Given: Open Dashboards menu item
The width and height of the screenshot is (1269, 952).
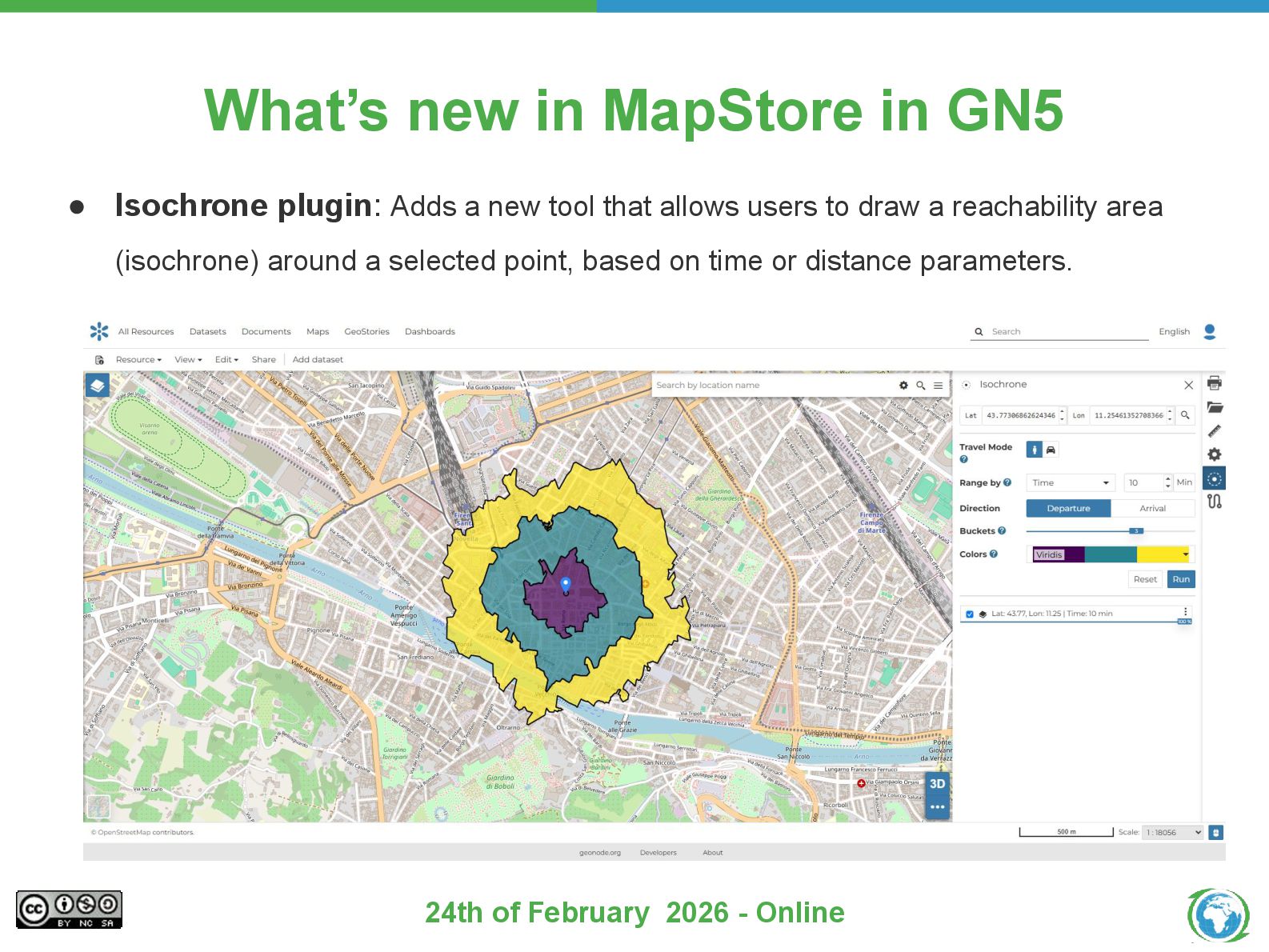Looking at the screenshot, I should click(430, 332).
